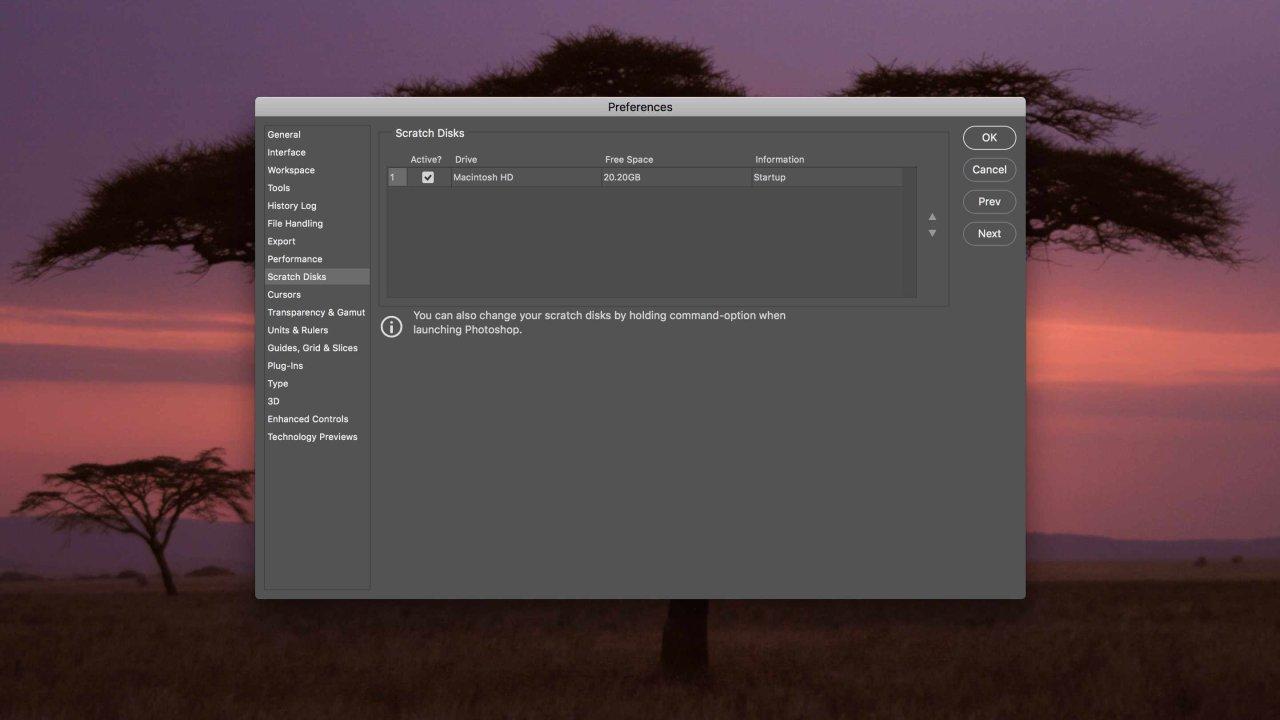Open Transparency & Gamut settings
Image resolution: width=1280 pixels, height=720 pixels.
click(x=316, y=312)
